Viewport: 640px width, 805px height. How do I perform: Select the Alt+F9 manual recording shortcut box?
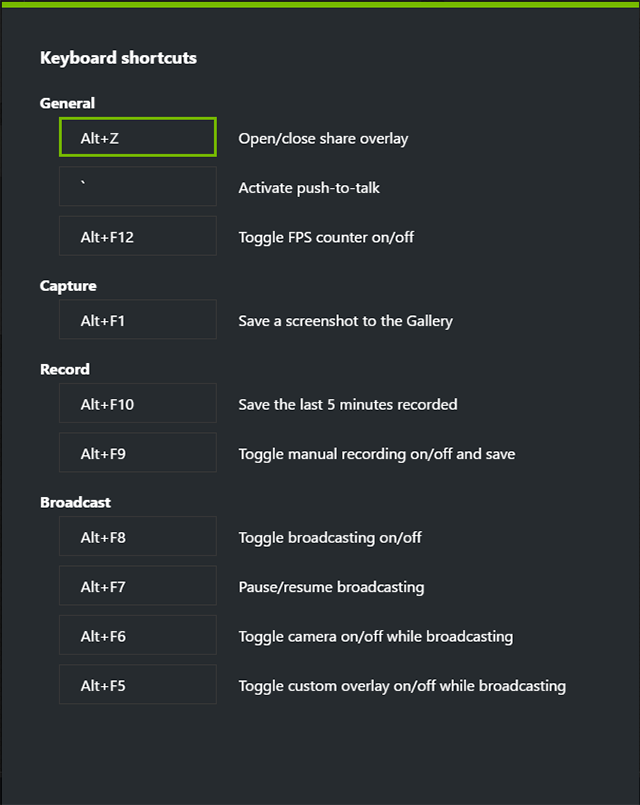(137, 453)
